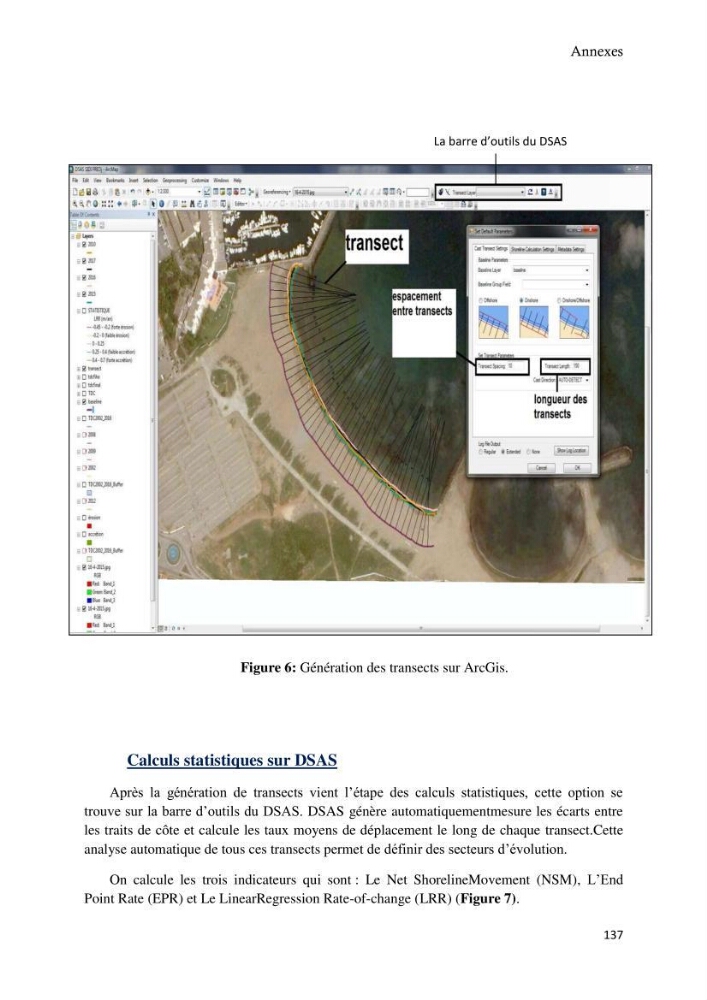This screenshot has width=707, height=1000.
Task: Toggle the baseline layer checkbox
Action: click(84, 402)
